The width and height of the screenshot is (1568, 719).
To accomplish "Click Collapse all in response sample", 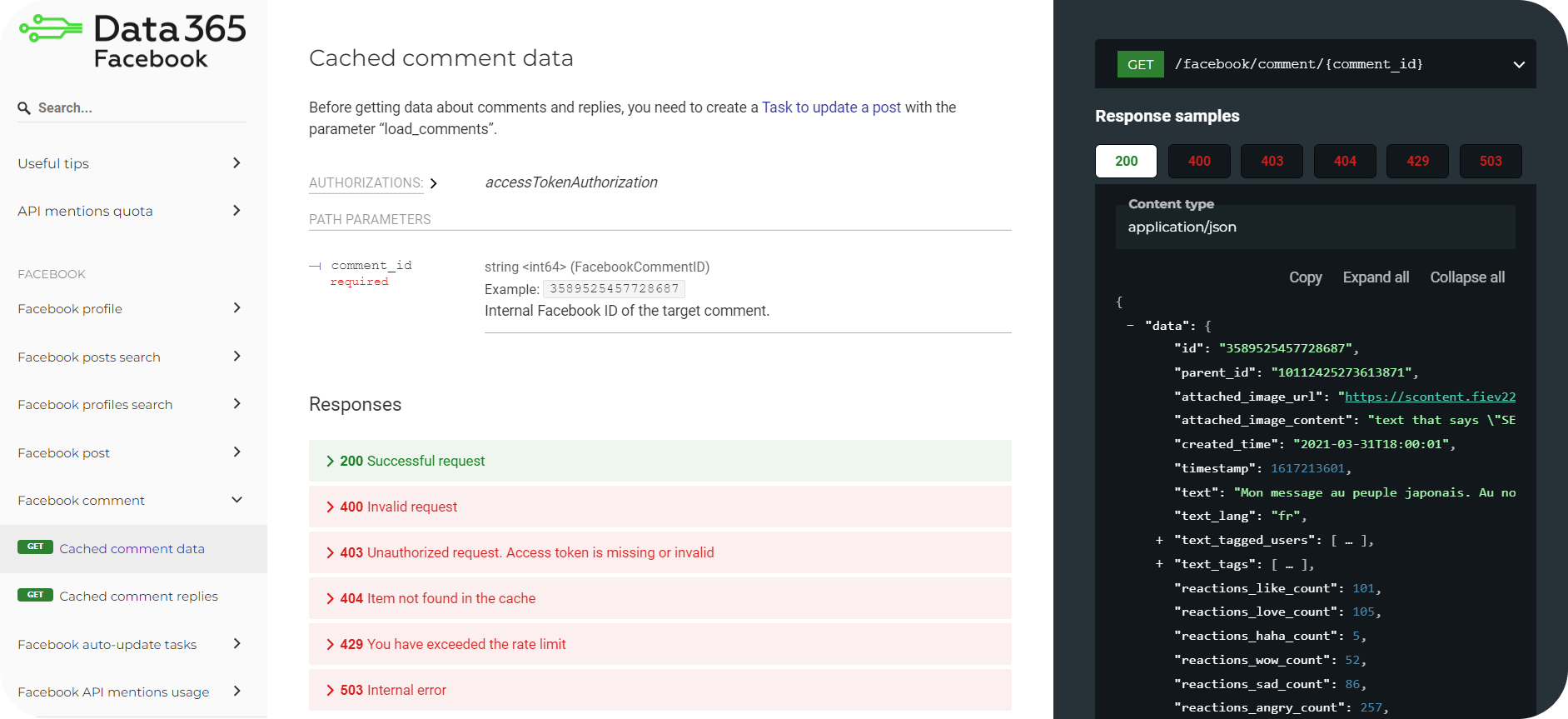I will [x=1467, y=277].
